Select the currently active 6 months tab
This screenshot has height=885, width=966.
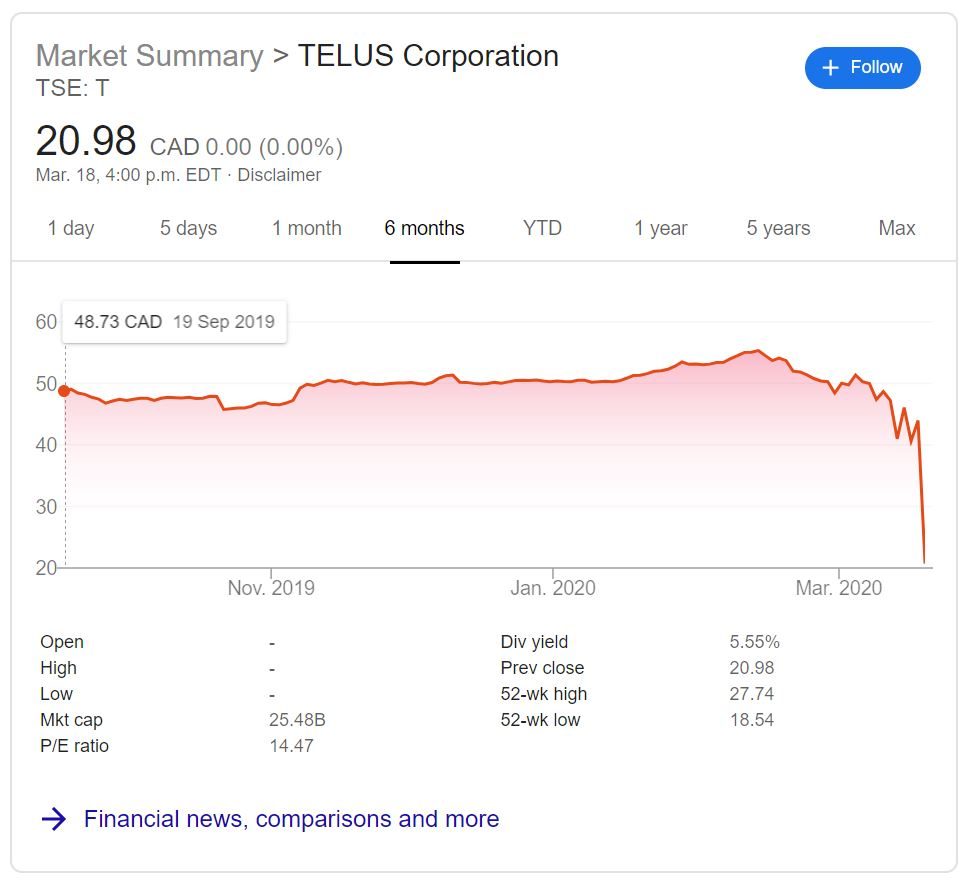pos(424,228)
